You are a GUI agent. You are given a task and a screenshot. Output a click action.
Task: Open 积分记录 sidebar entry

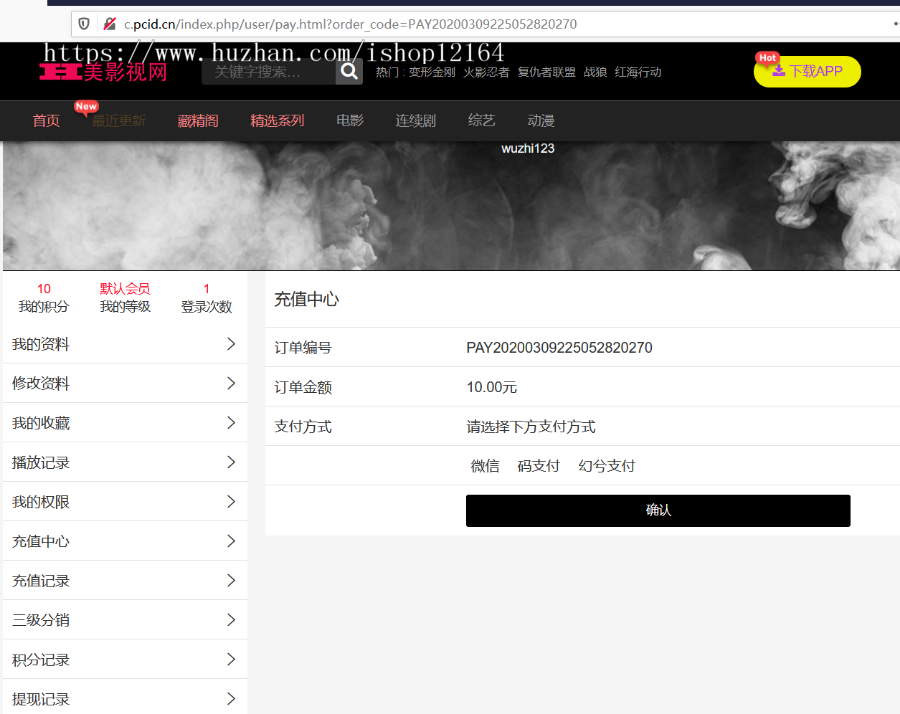coord(125,659)
